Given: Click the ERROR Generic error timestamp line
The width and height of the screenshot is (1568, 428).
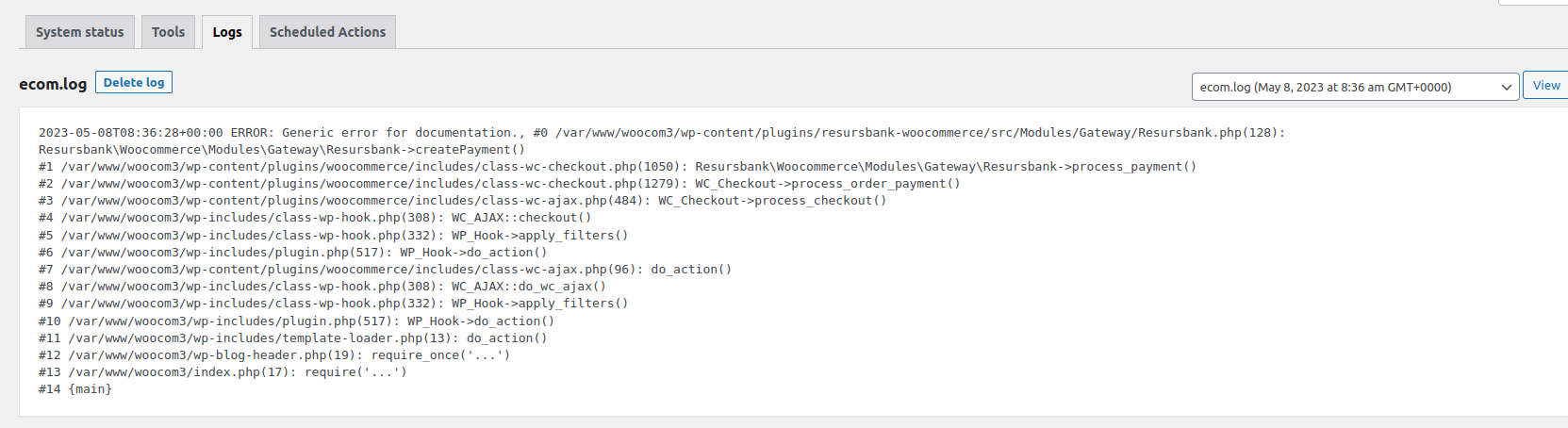Looking at the screenshot, I should [662, 133].
